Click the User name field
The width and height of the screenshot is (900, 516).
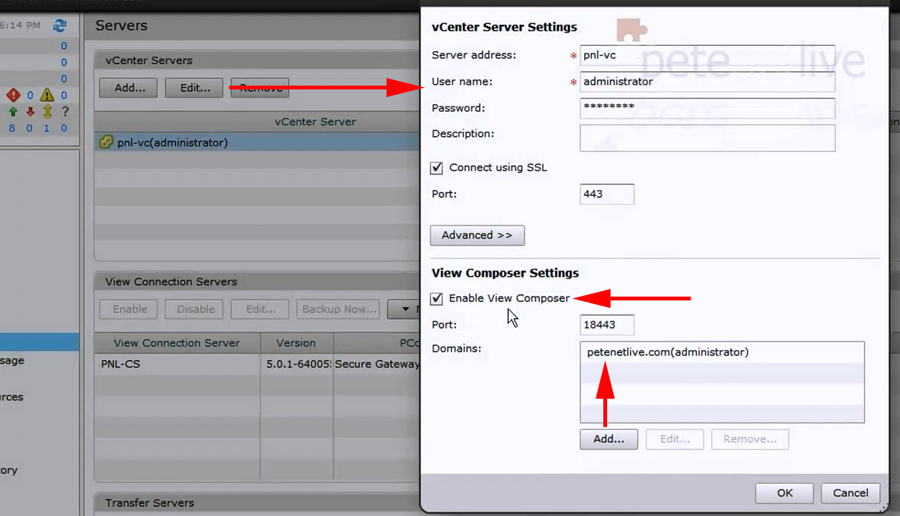[x=707, y=82]
